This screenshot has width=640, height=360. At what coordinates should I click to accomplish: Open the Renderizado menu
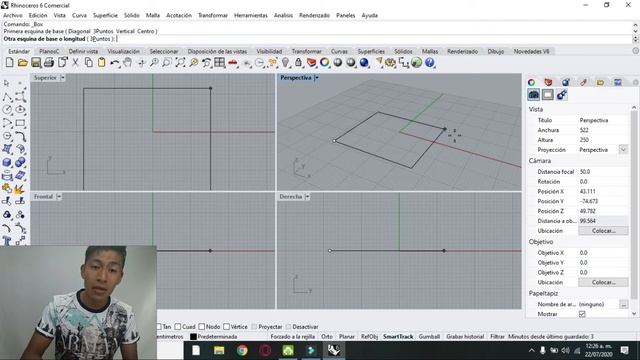314,15
